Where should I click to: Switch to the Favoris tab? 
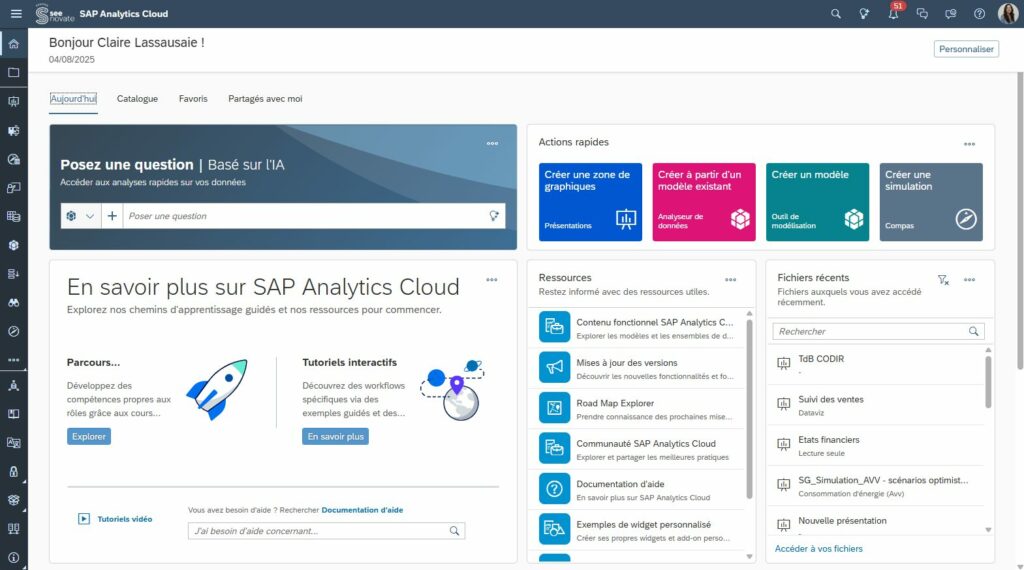click(193, 99)
